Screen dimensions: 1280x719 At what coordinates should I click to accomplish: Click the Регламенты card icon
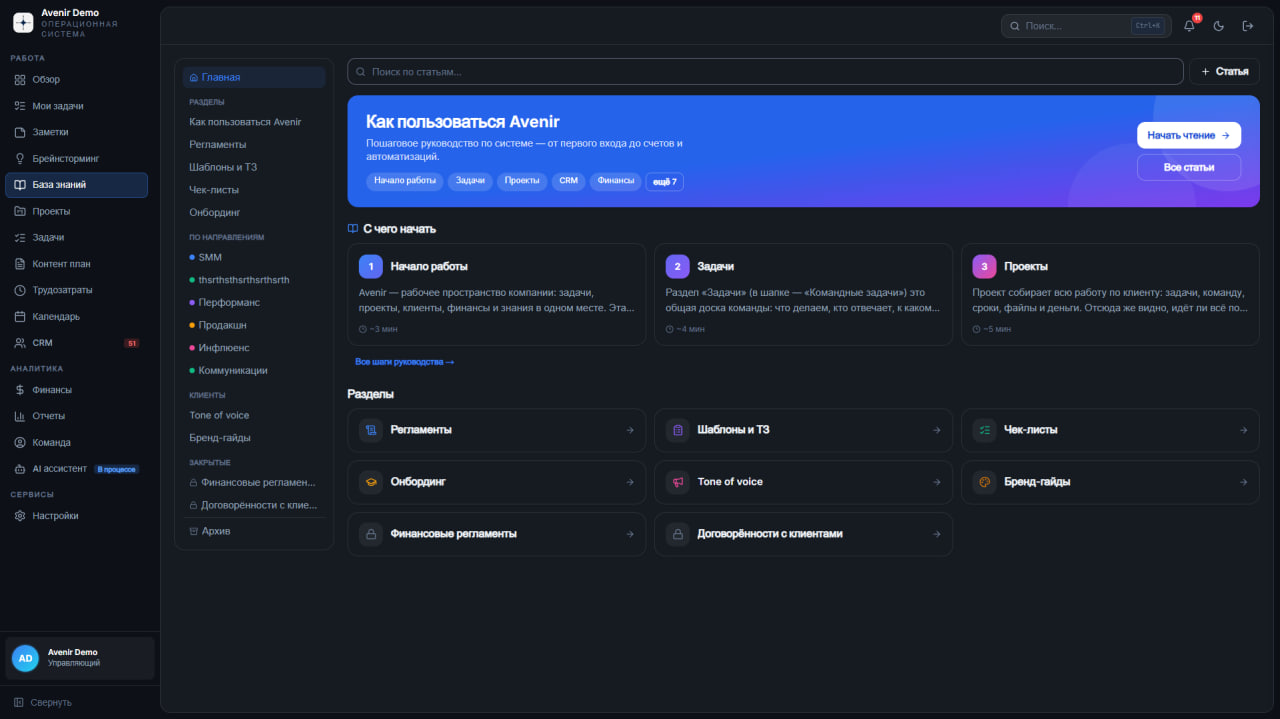click(x=371, y=430)
